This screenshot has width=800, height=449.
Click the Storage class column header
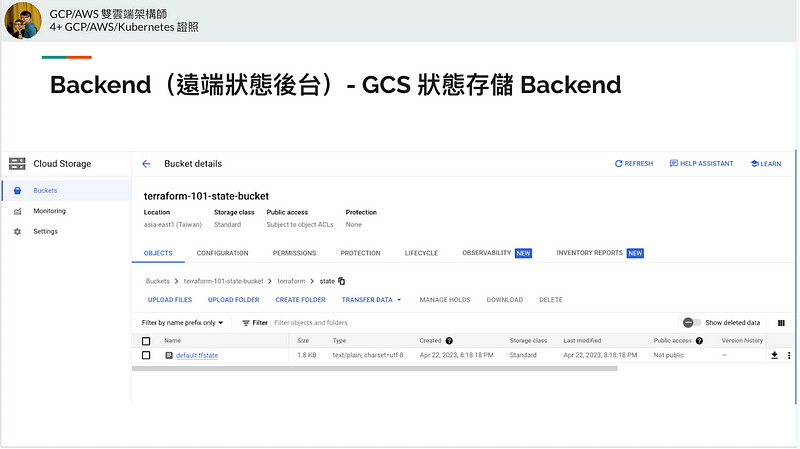tap(528, 341)
